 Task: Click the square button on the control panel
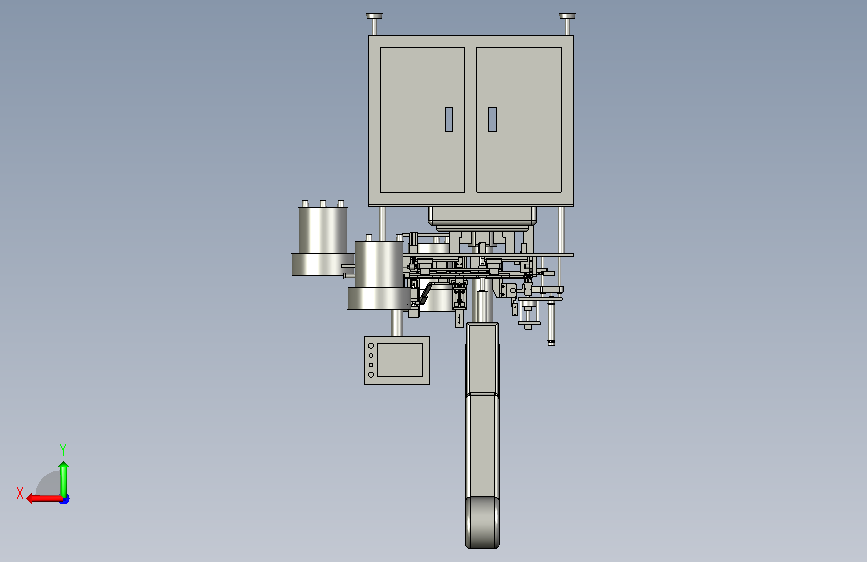point(370,365)
